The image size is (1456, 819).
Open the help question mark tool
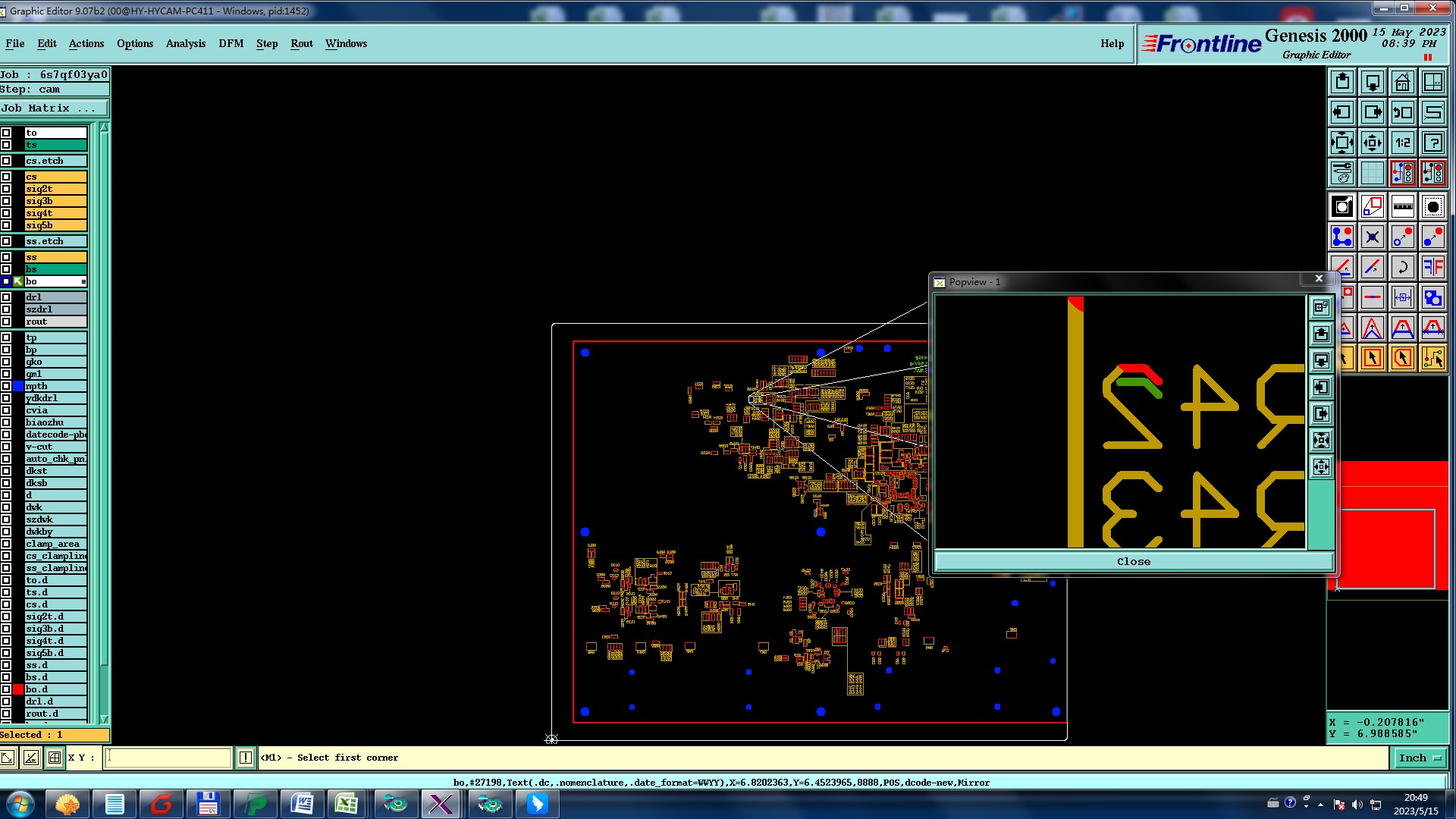point(1432,143)
